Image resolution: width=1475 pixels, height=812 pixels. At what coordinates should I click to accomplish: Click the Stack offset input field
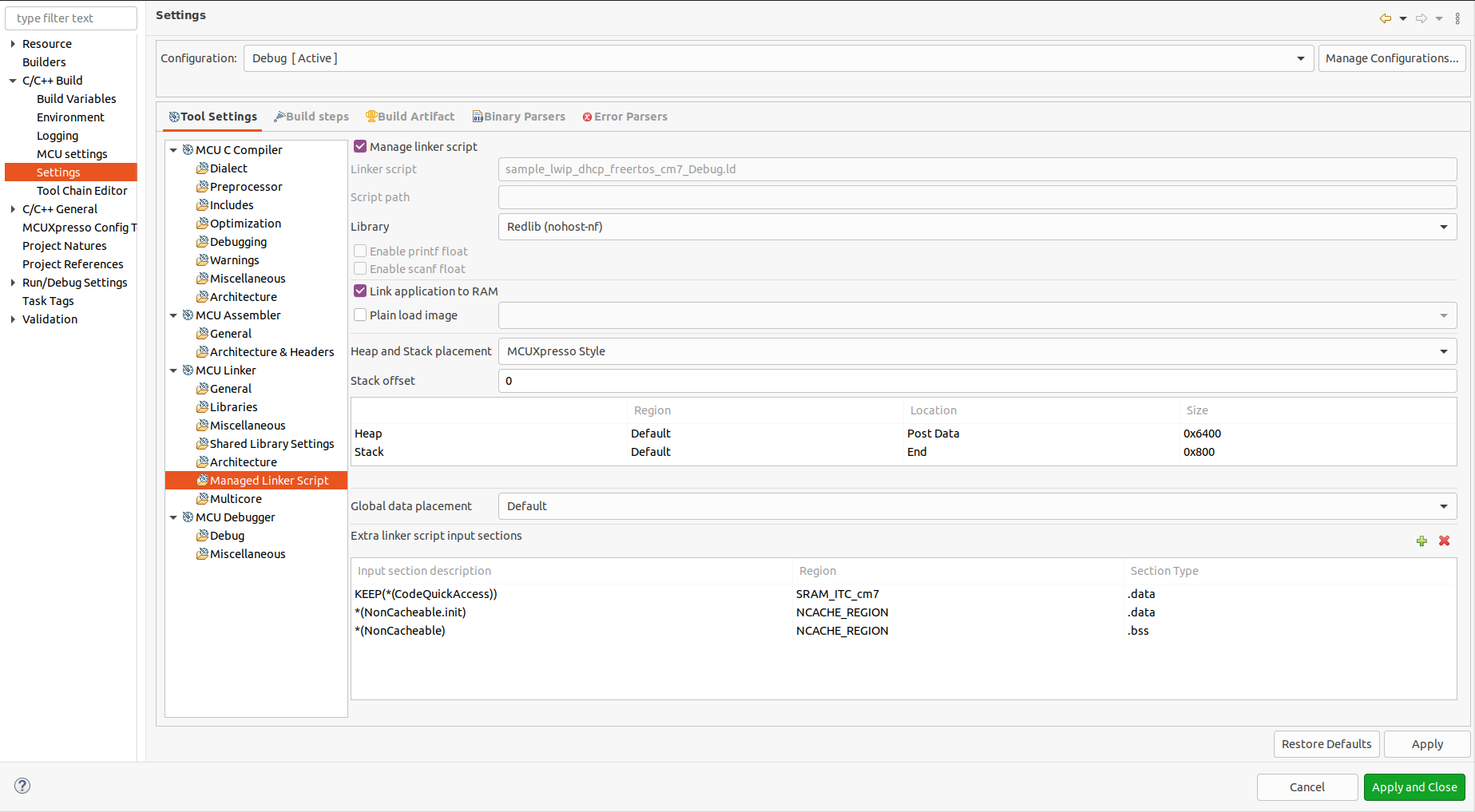(977, 381)
